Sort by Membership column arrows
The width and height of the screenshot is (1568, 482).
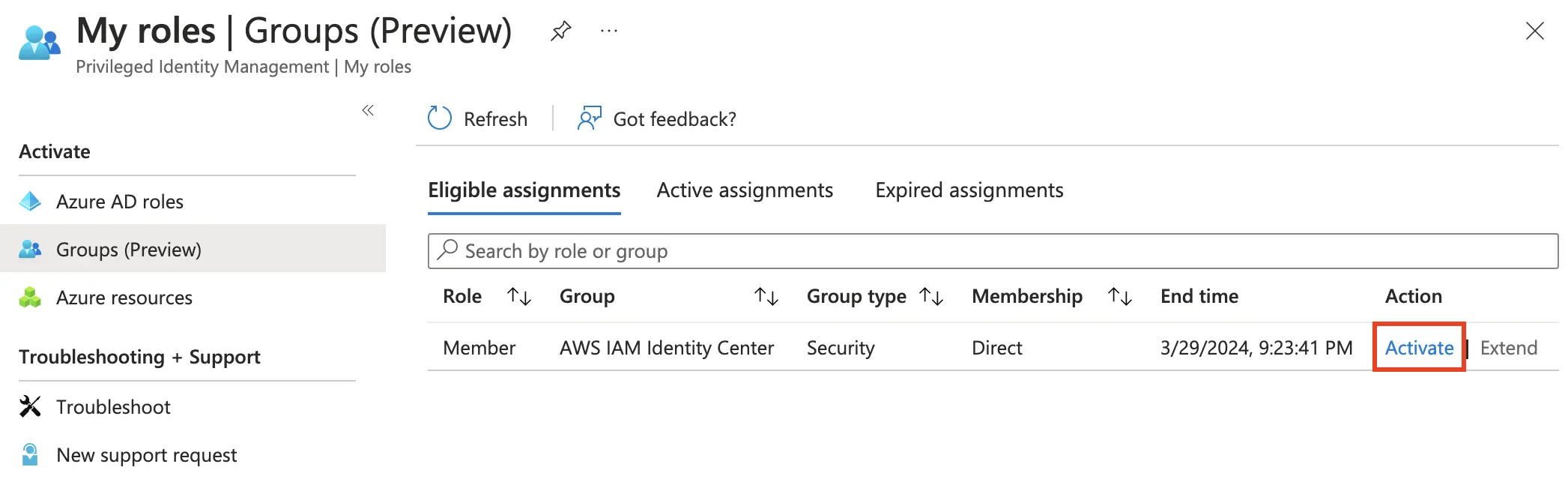click(x=1119, y=297)
